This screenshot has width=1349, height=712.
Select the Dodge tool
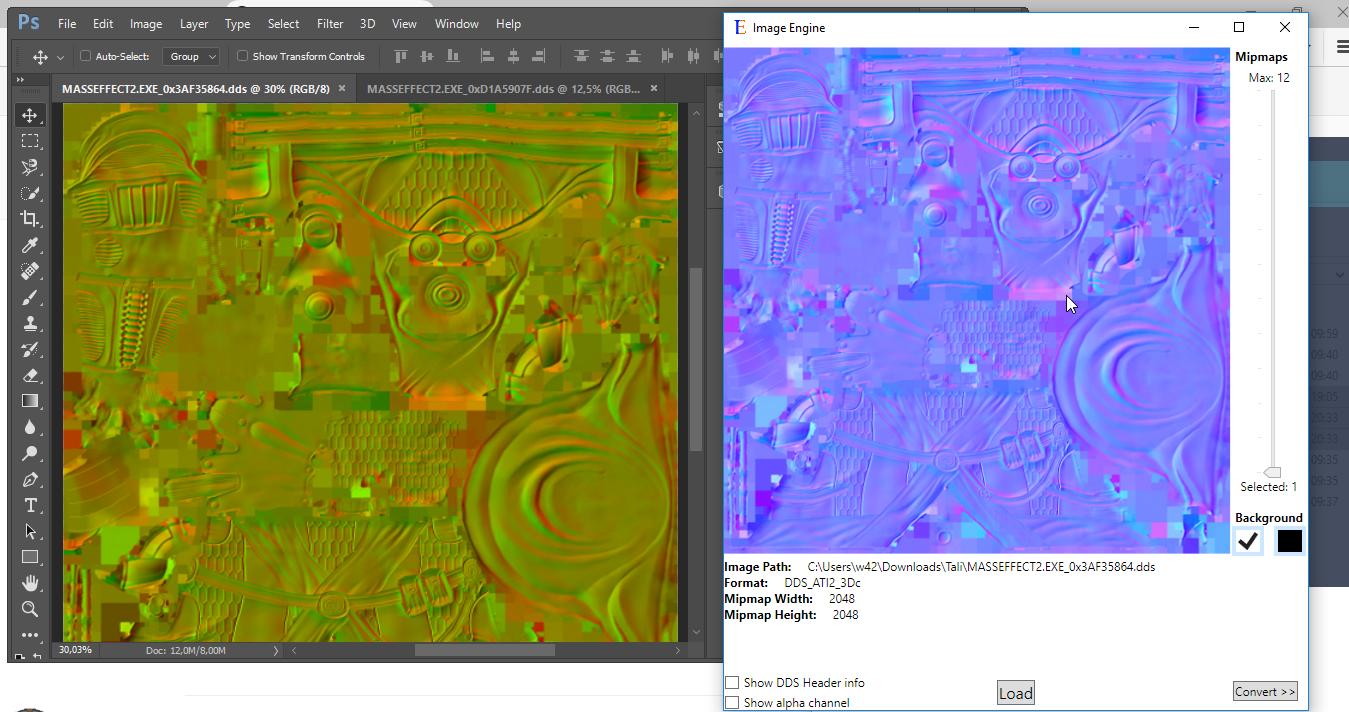click(x=30, y=453)
